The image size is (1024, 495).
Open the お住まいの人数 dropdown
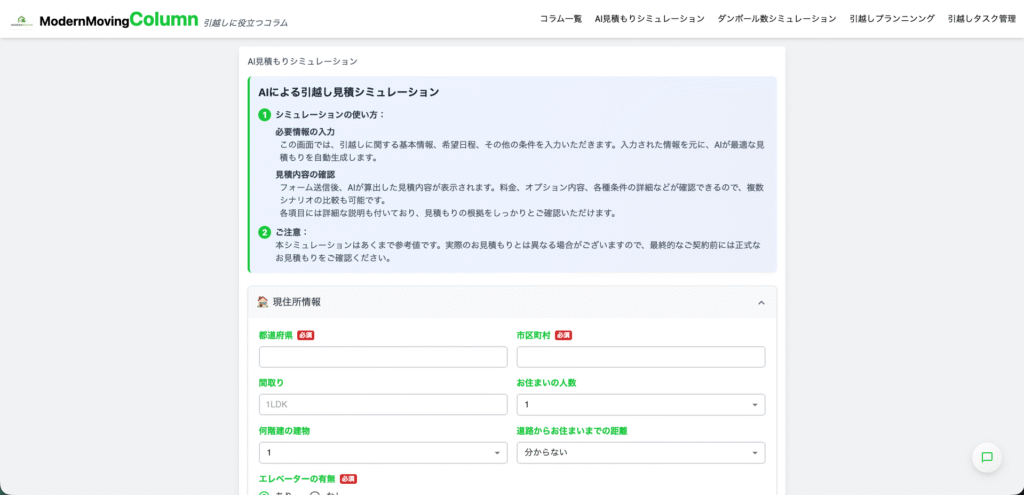tap(640, 405)
